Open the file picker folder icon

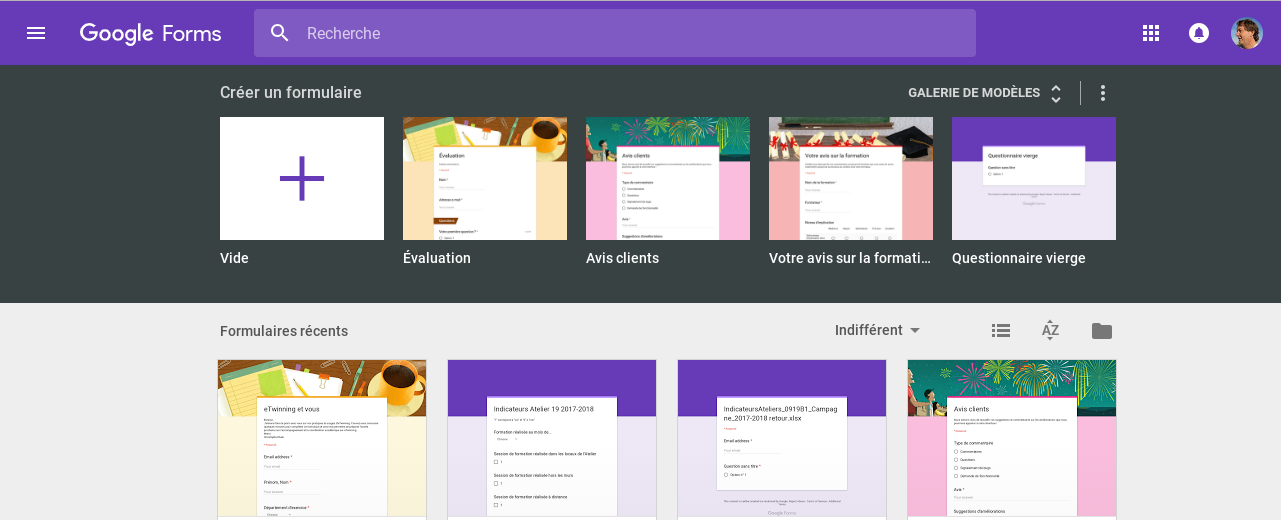[1102, 331]
